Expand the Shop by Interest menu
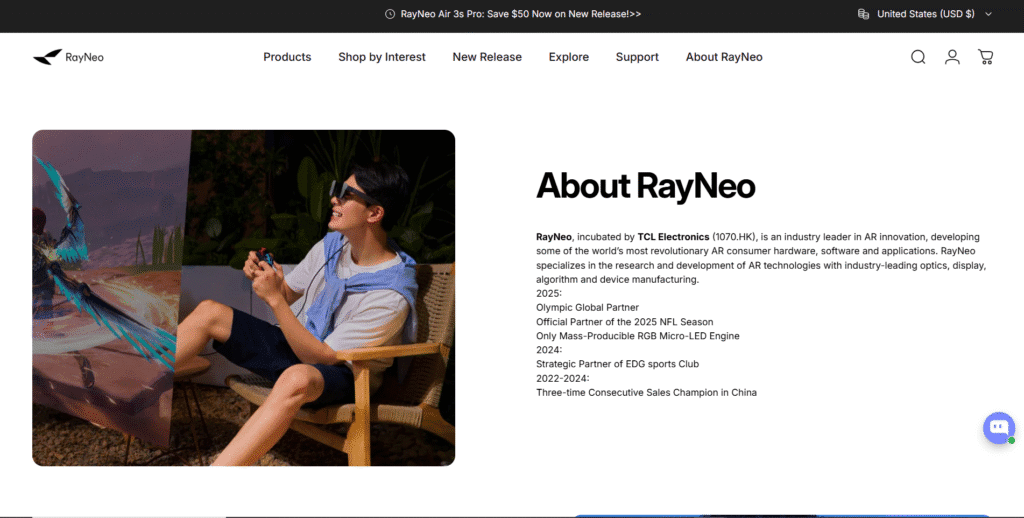This screenshot has height=518, width=1024. point(381,57)
